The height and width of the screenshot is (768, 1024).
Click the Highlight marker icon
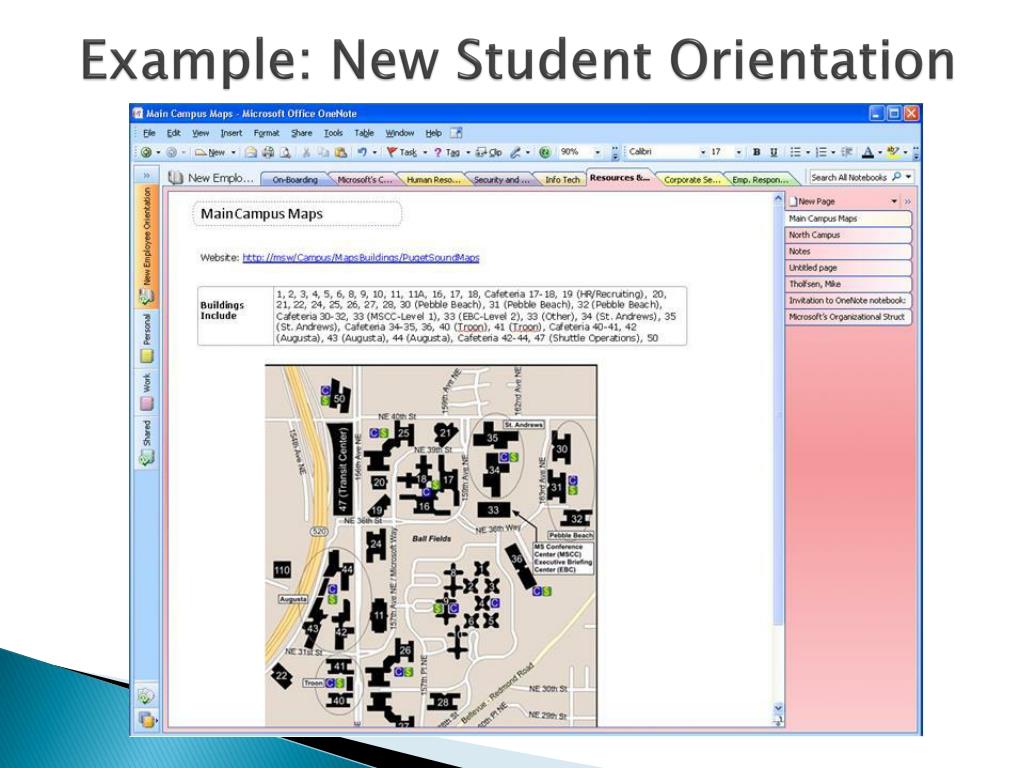tap(893, 152)
